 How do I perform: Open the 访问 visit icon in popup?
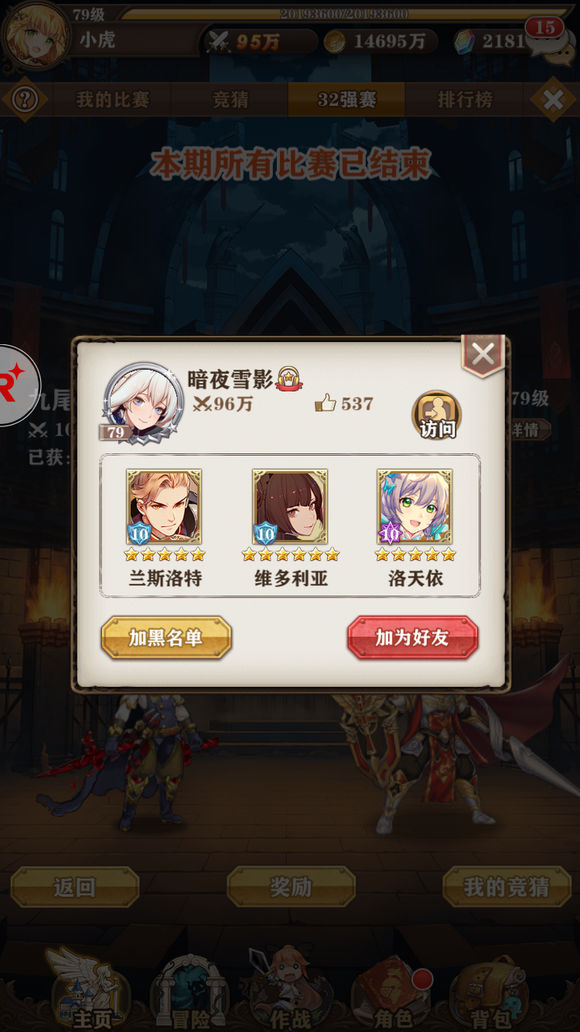(436, 416)
